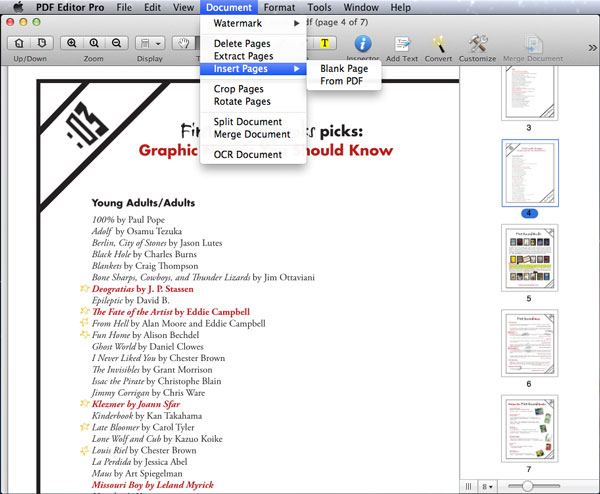Open the File menu
Screen dimensions: 600x494
click(x=124, y=7)
